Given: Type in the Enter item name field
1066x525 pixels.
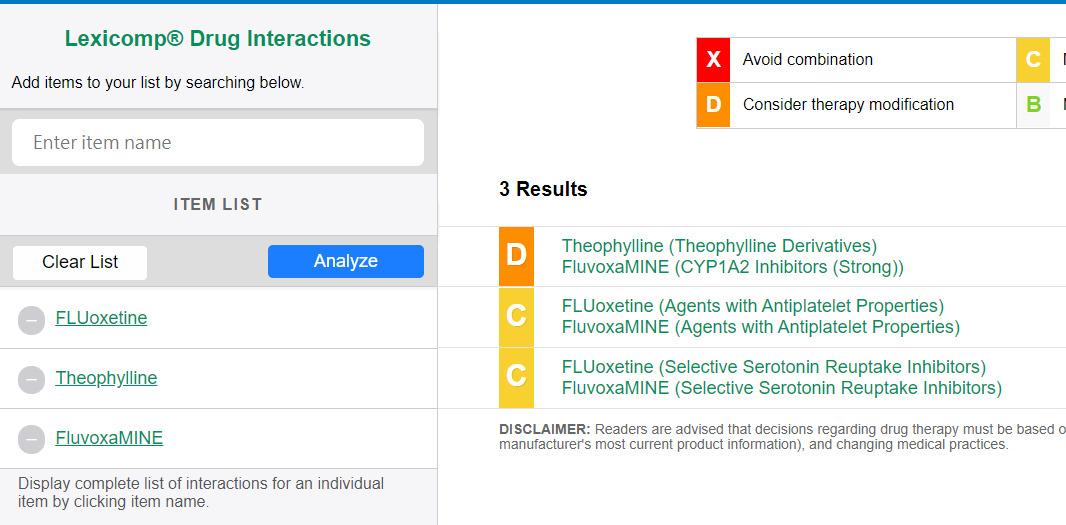Looking at the screenshot, I should pos(218,143).
